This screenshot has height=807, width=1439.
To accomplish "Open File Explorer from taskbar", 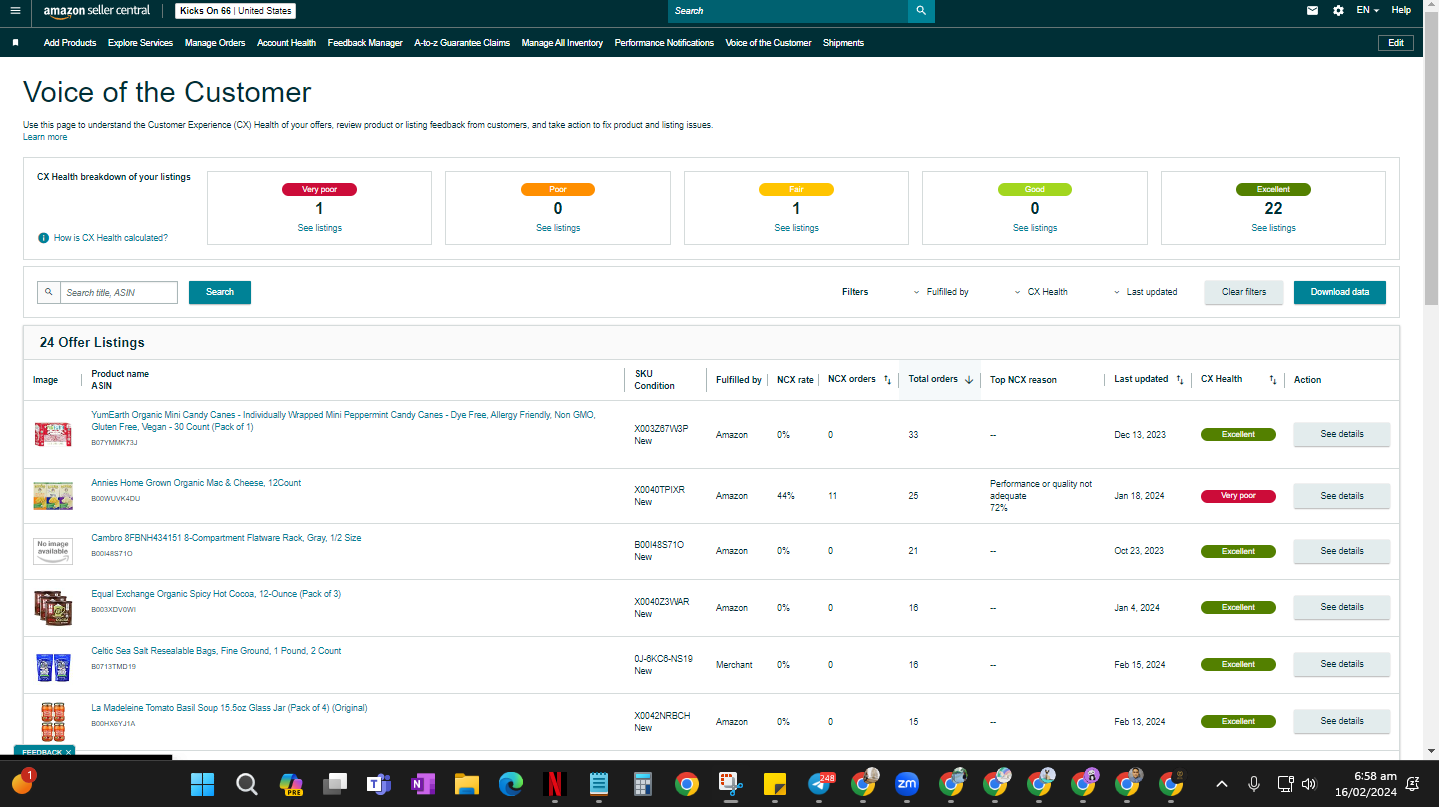I will point(467,784).
